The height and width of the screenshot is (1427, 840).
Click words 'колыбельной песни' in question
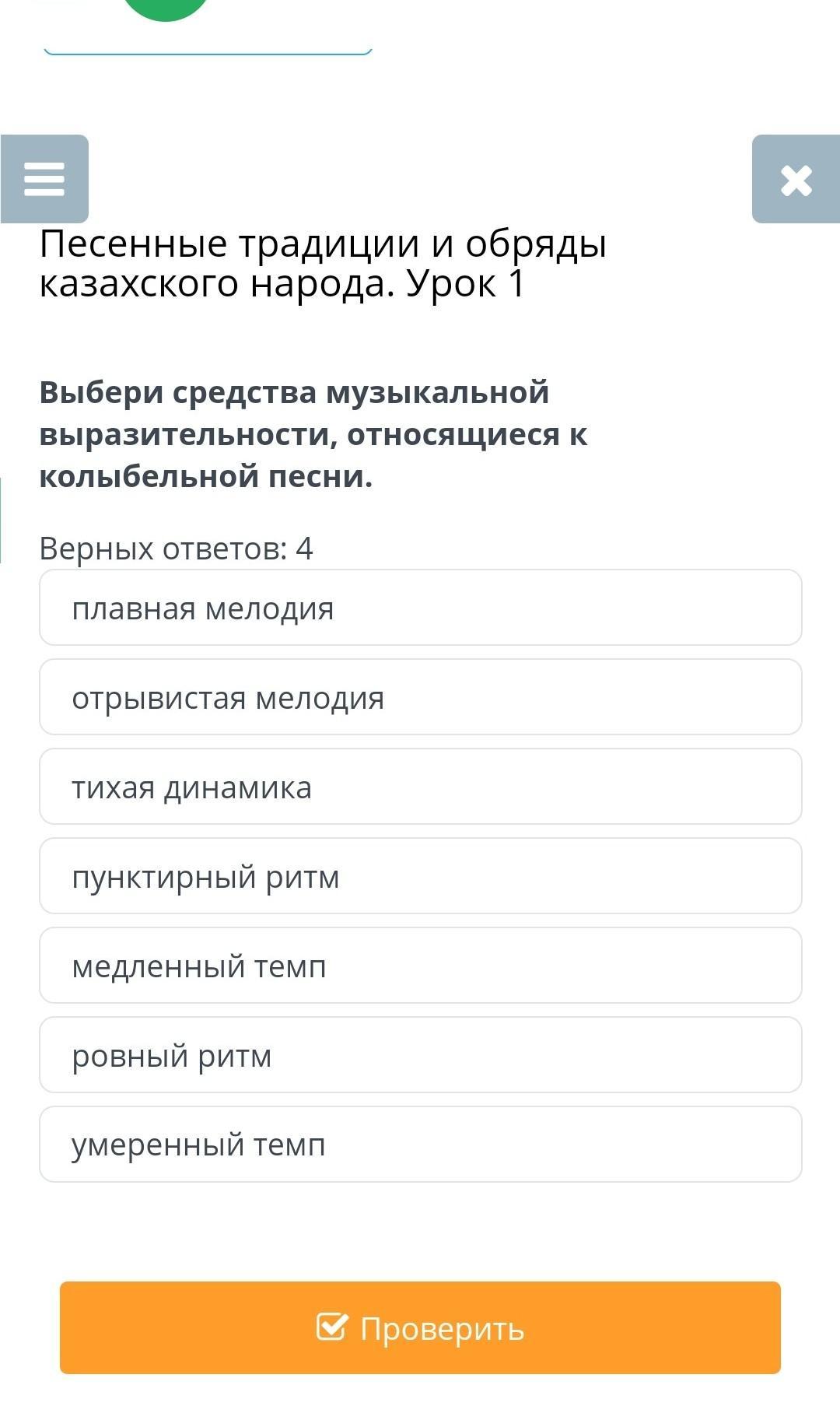click(206, 476)
